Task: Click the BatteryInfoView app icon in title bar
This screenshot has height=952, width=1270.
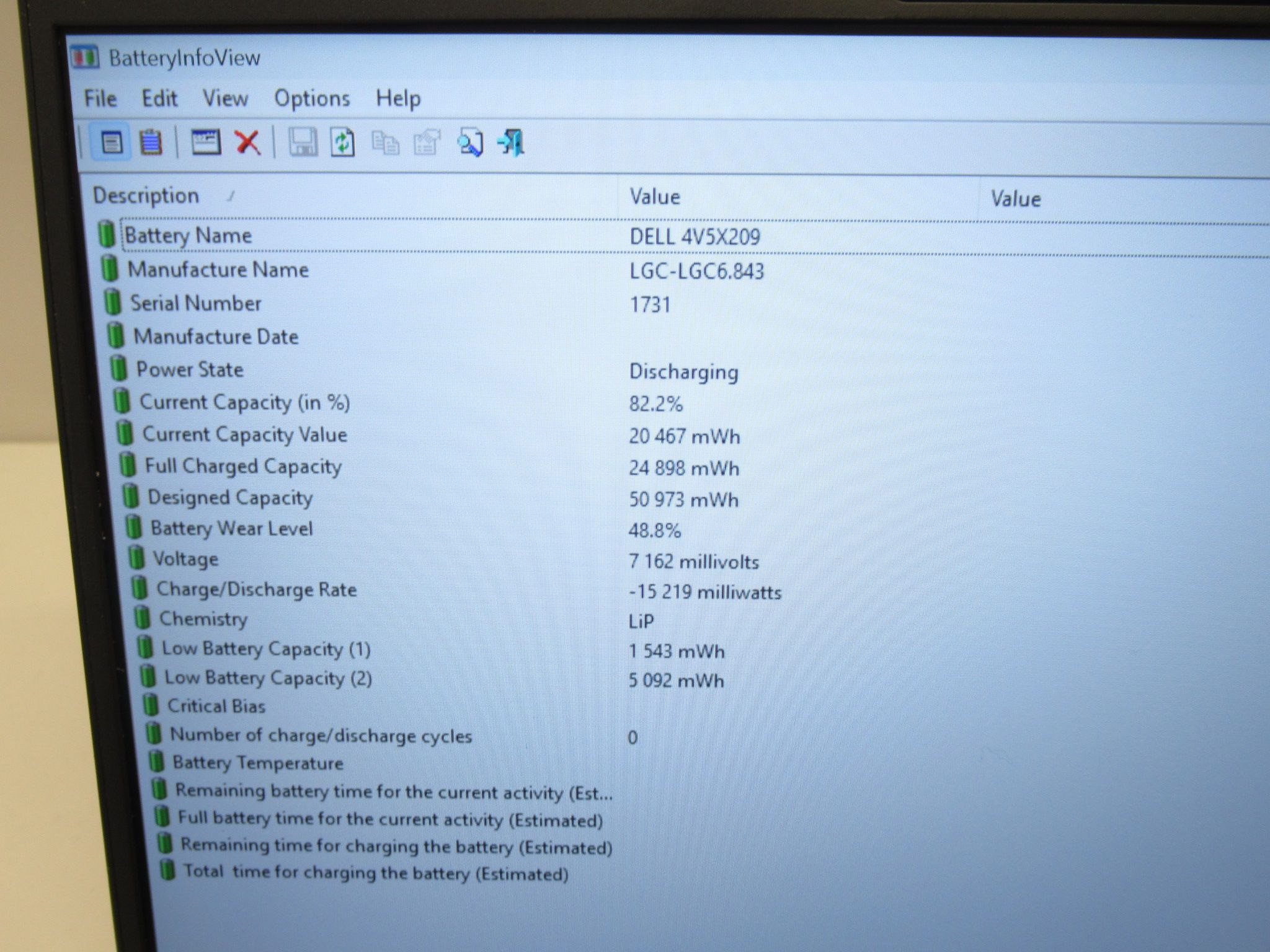Action: (x=84, y=58)
